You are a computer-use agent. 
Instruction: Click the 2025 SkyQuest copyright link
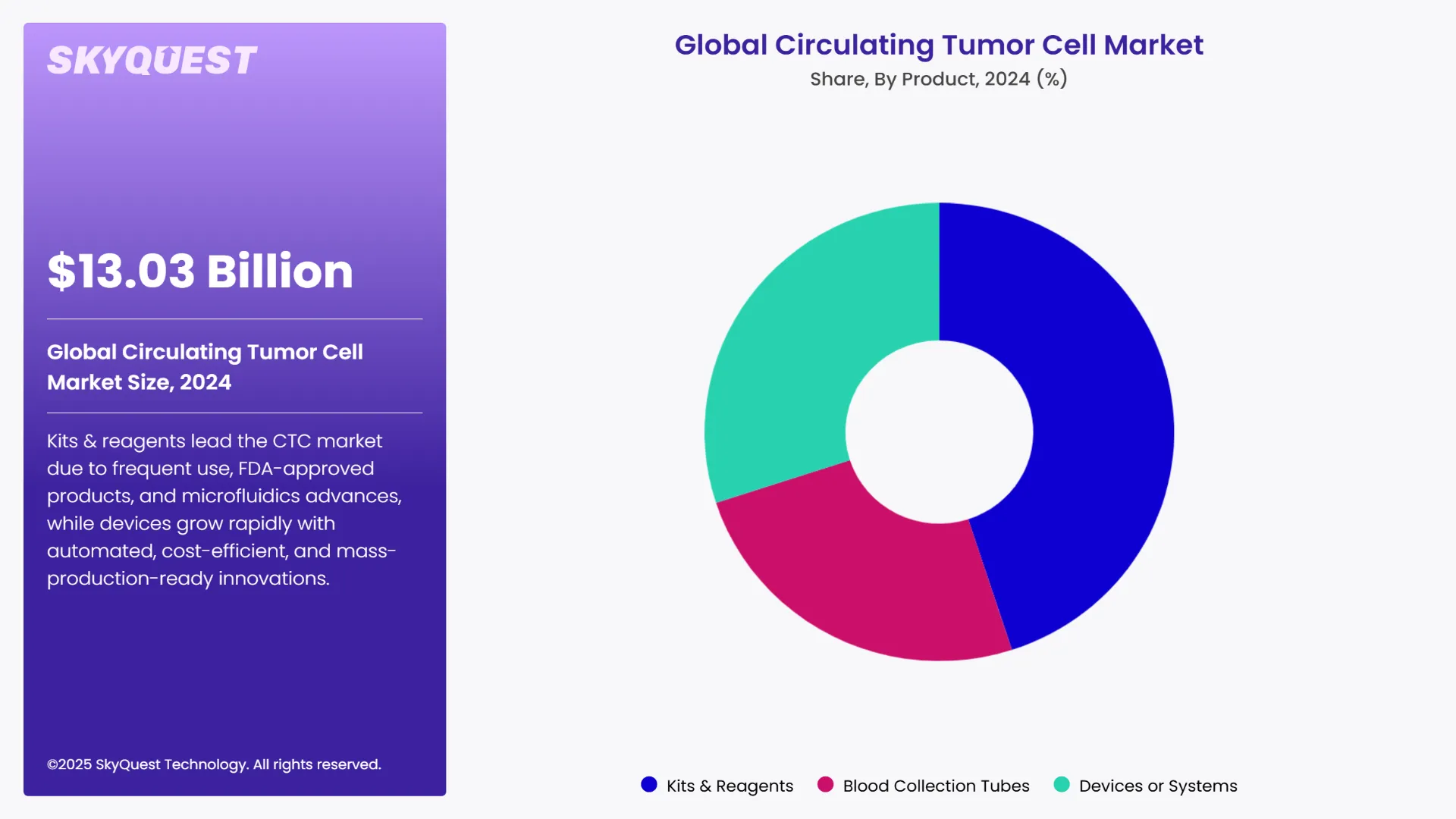coord(215,764)
